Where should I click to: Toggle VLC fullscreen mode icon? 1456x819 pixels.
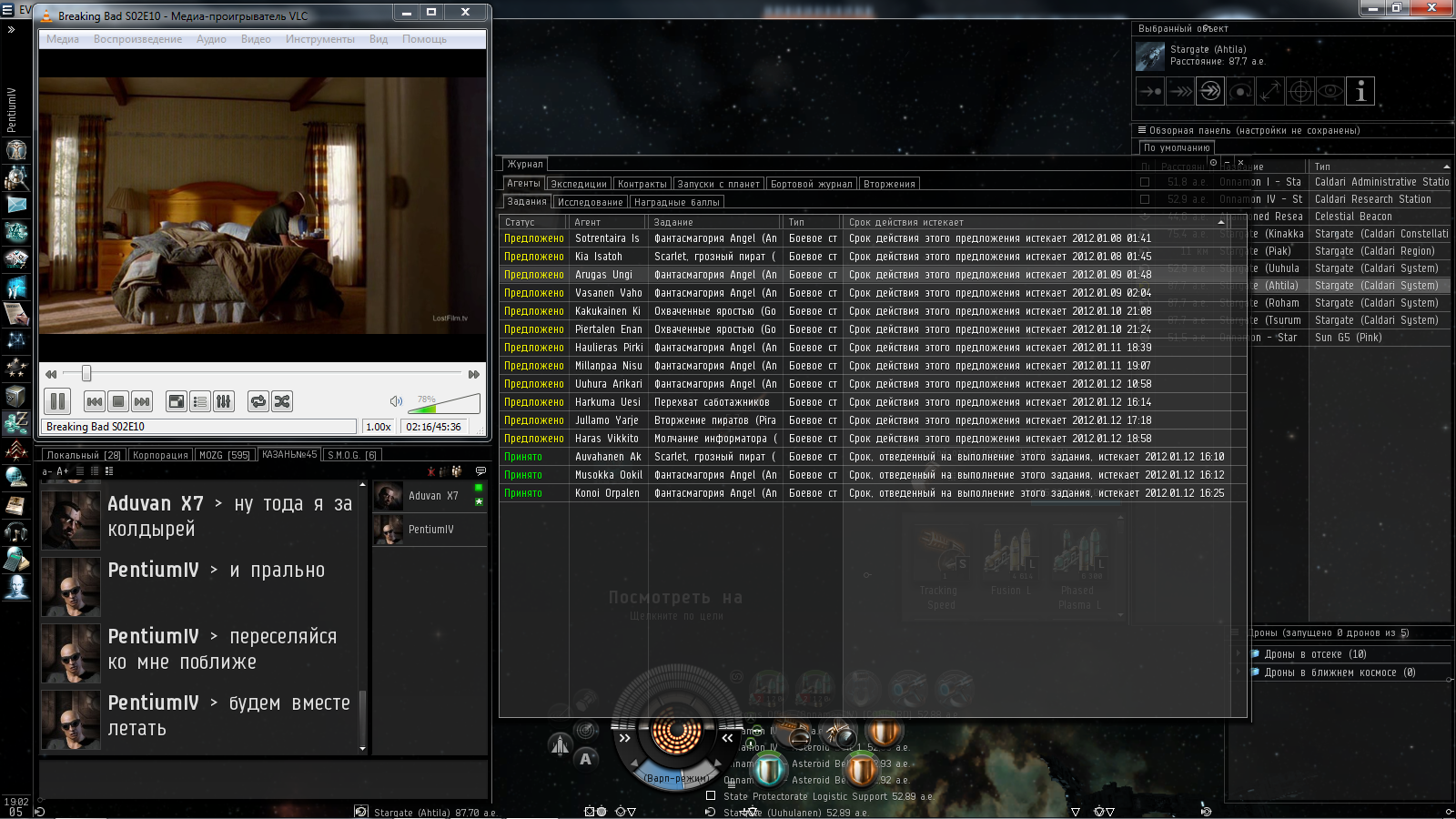coord(177,401)
